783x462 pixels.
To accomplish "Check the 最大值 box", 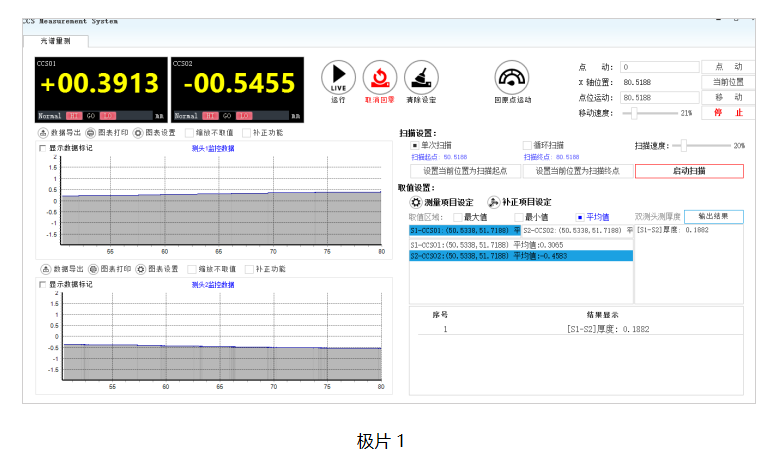I will [457, 217].
